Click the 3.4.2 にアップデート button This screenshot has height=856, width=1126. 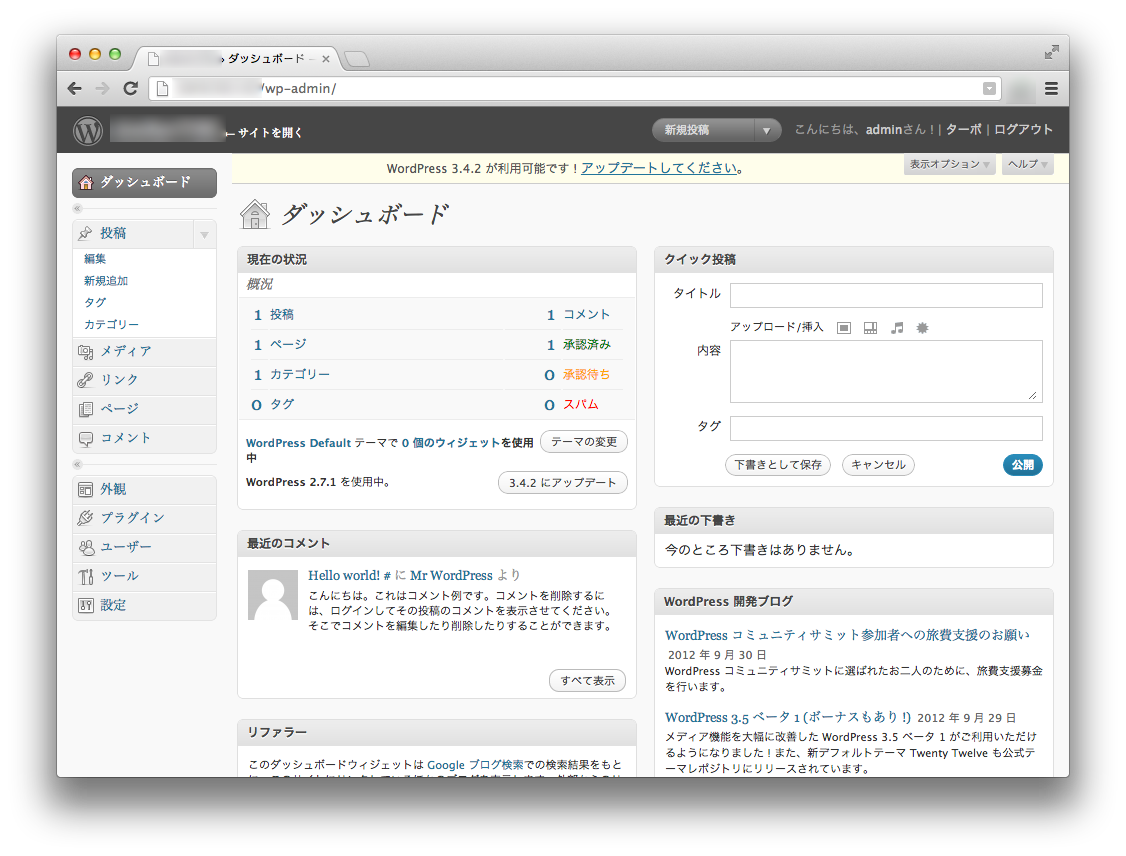(562, 483)
